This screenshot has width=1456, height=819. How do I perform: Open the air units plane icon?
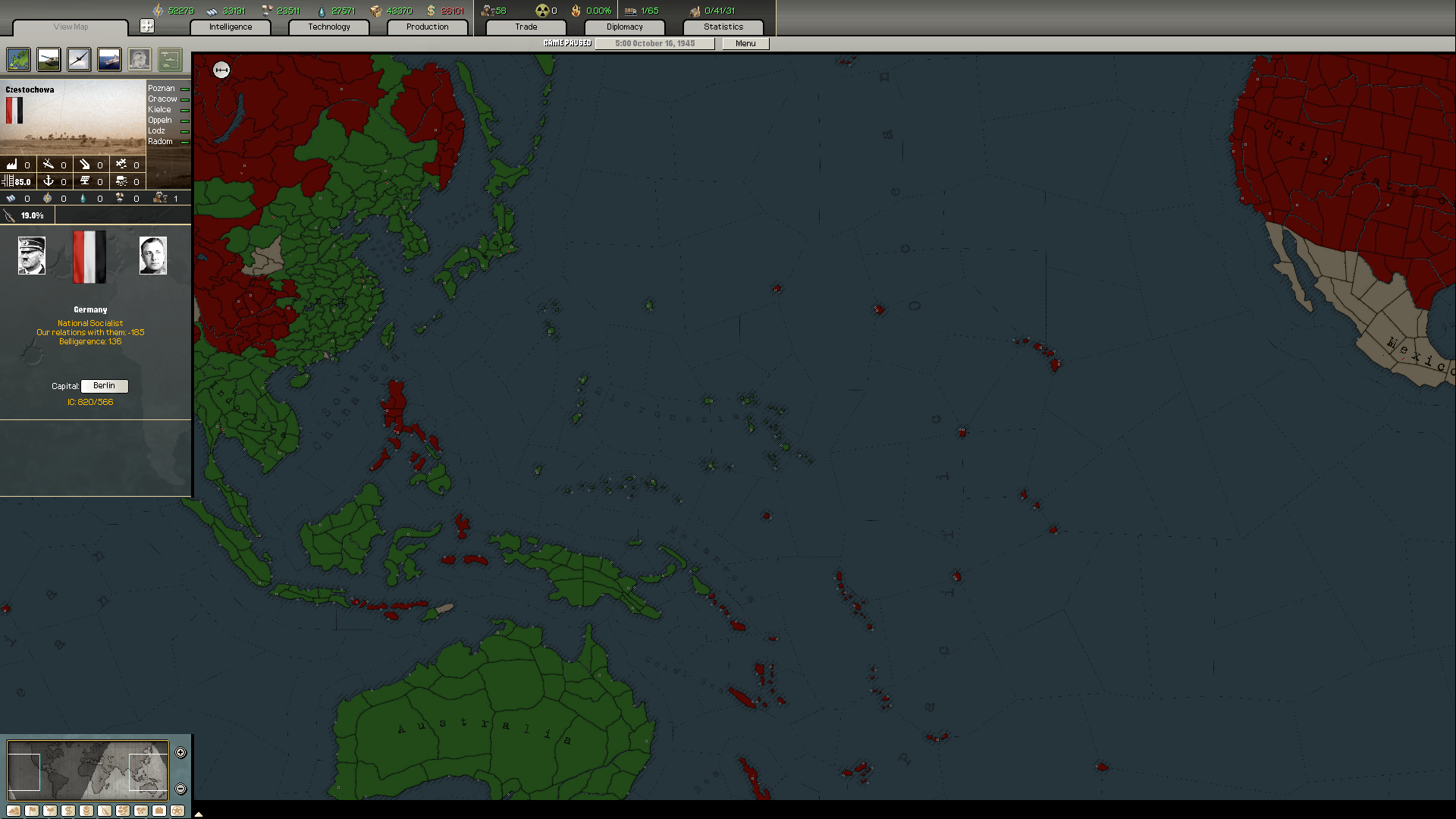point(79,59)
